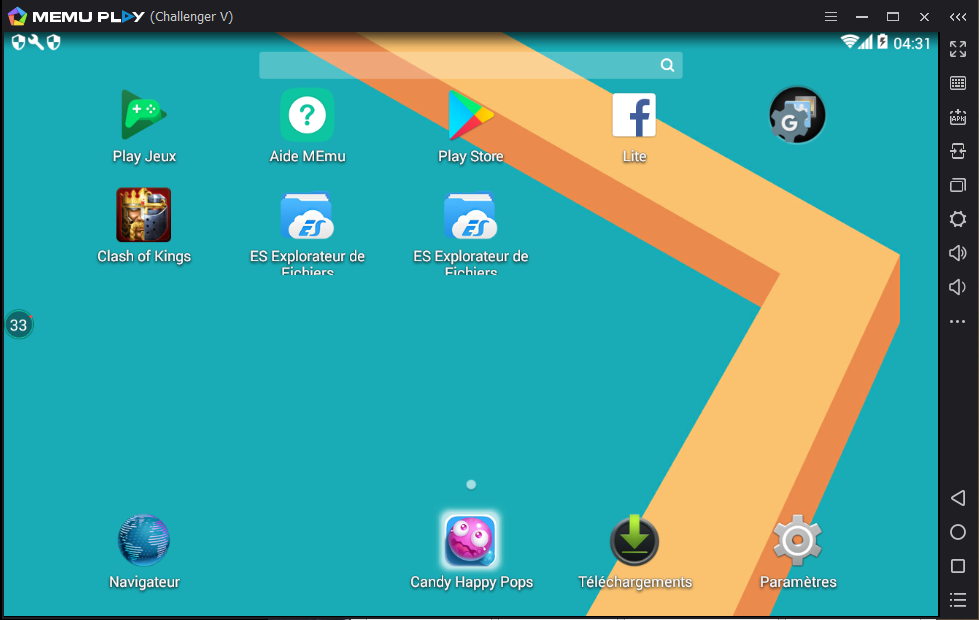Click the 04:31 clock

tap(912, 43)
